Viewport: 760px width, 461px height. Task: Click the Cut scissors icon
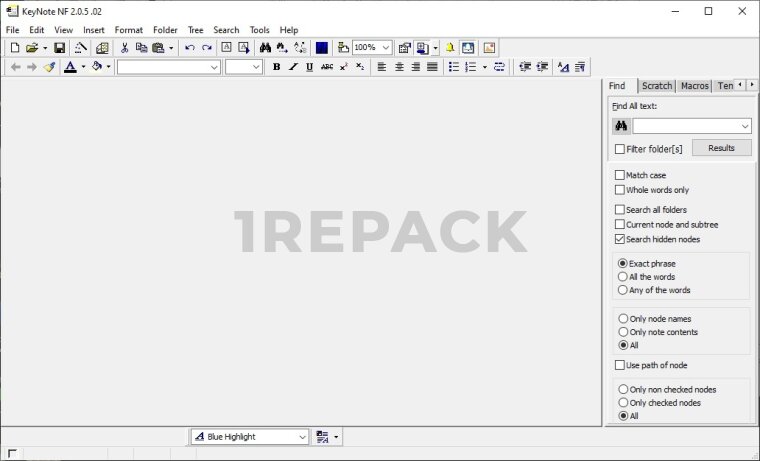(x=124, y=48)
